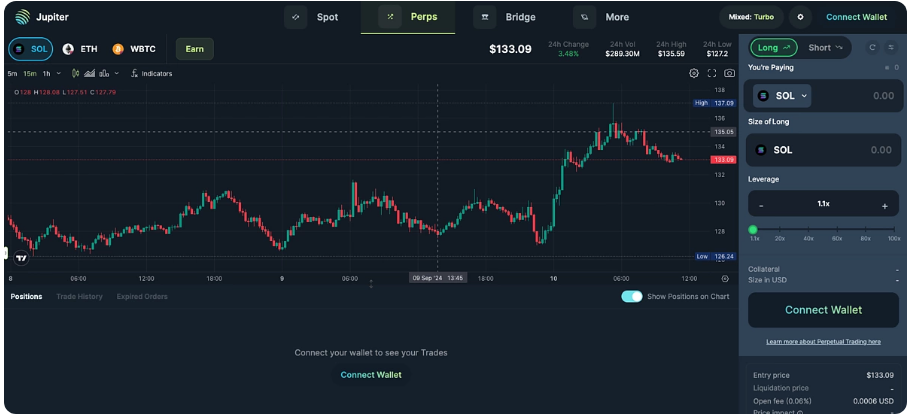Click Connect Wallet in the top bar
This screenshot has height=418, width=909.
click(856, 17)
